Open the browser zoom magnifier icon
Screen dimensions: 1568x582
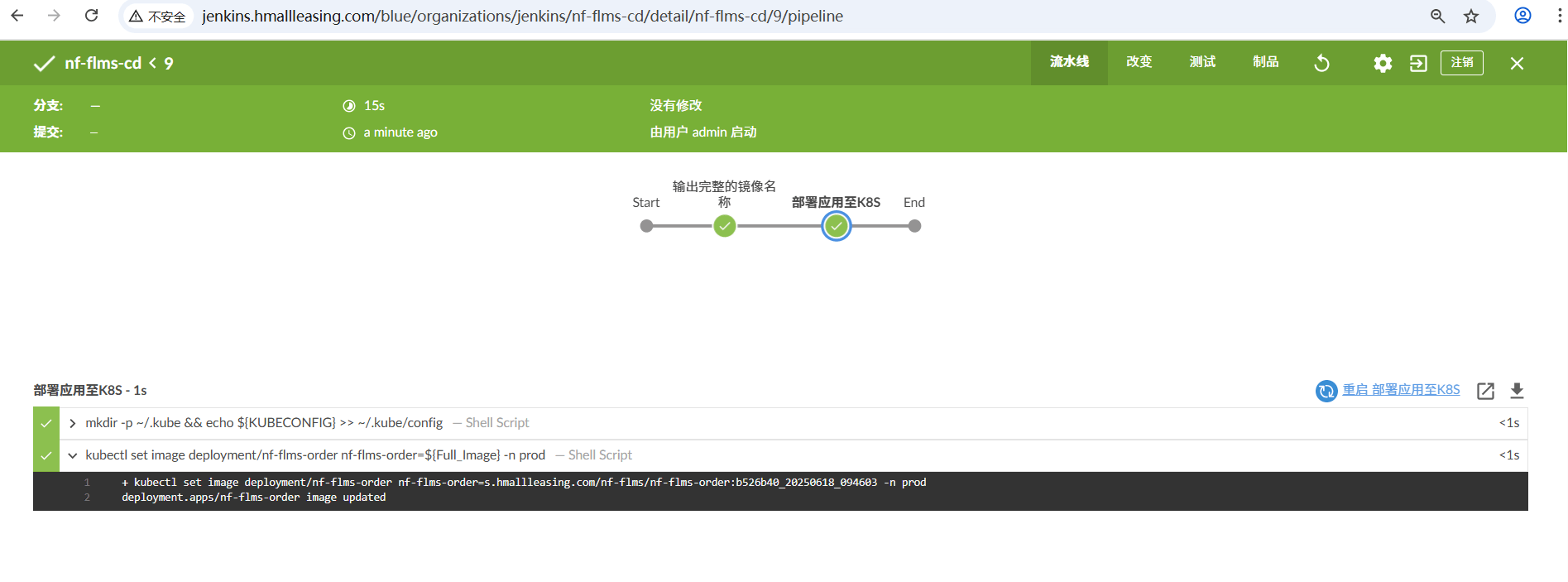pyautogui.click(x=1438, y=17)
